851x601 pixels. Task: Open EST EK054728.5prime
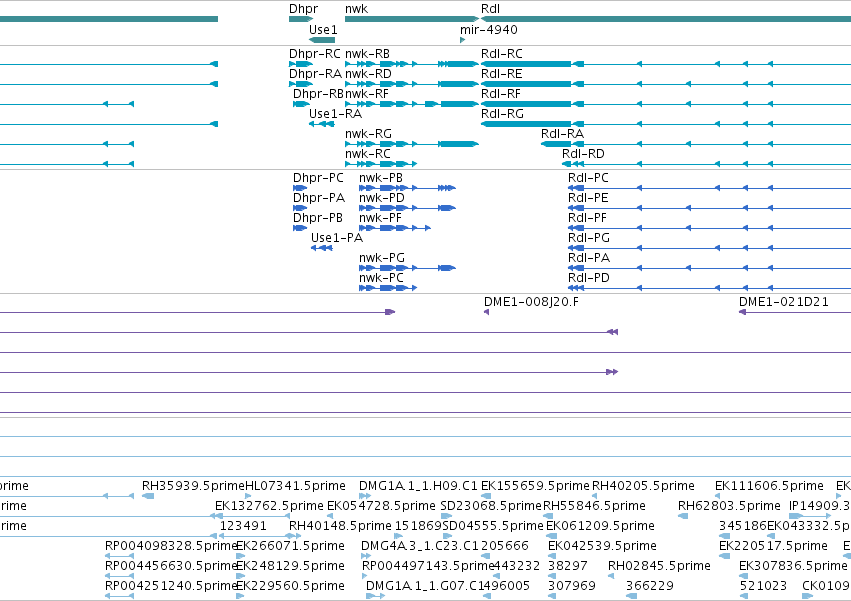[x=381, y=506]
